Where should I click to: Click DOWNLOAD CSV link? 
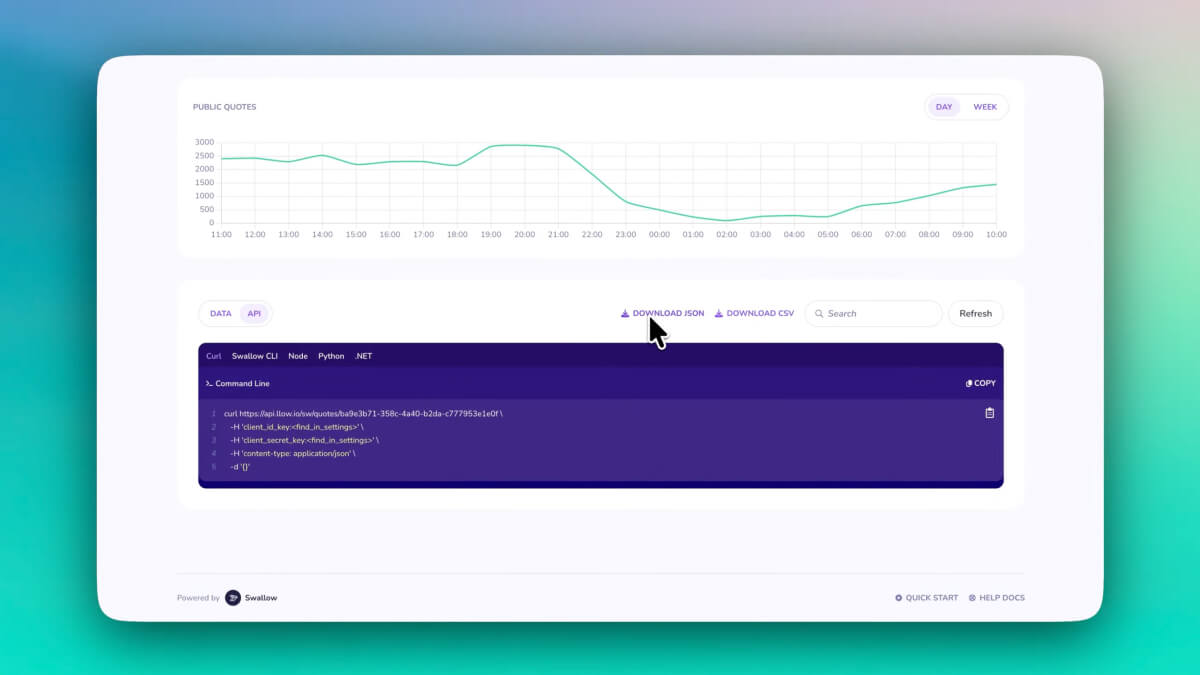754,314
